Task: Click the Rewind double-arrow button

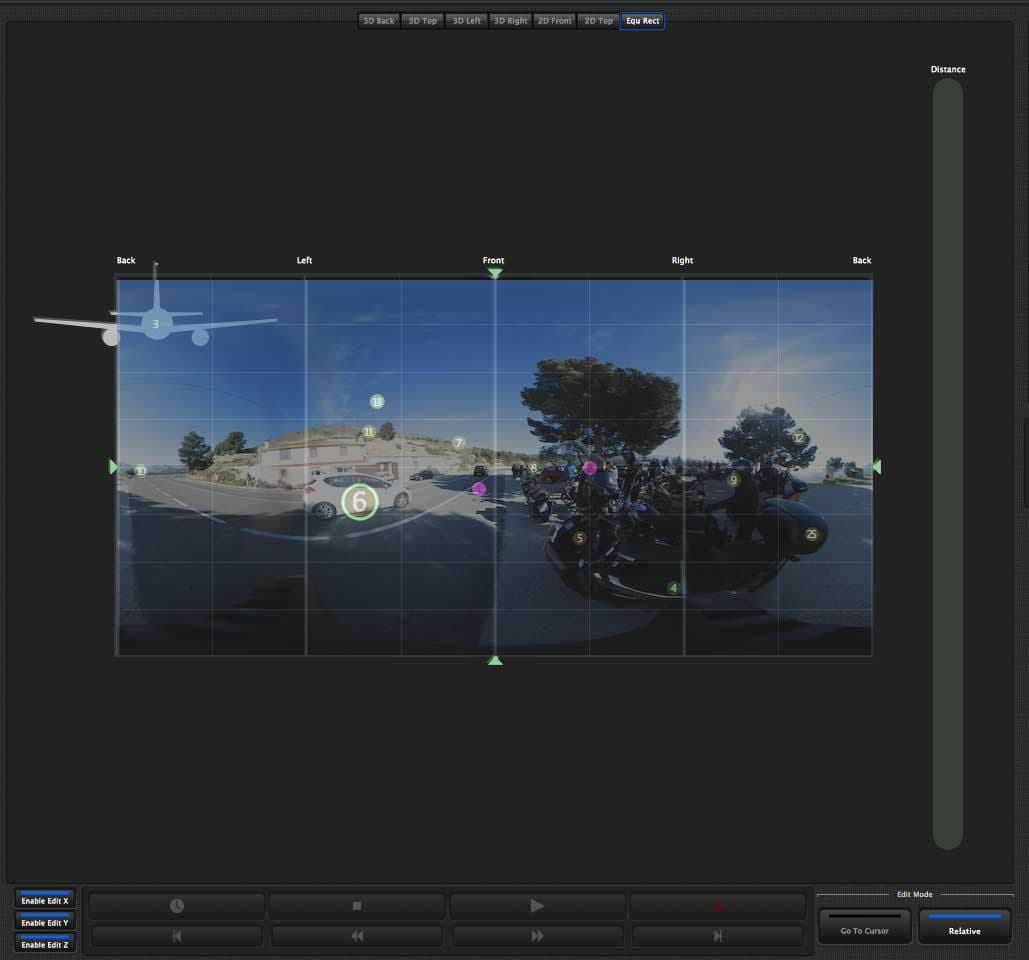Action: tap(357, 936)
